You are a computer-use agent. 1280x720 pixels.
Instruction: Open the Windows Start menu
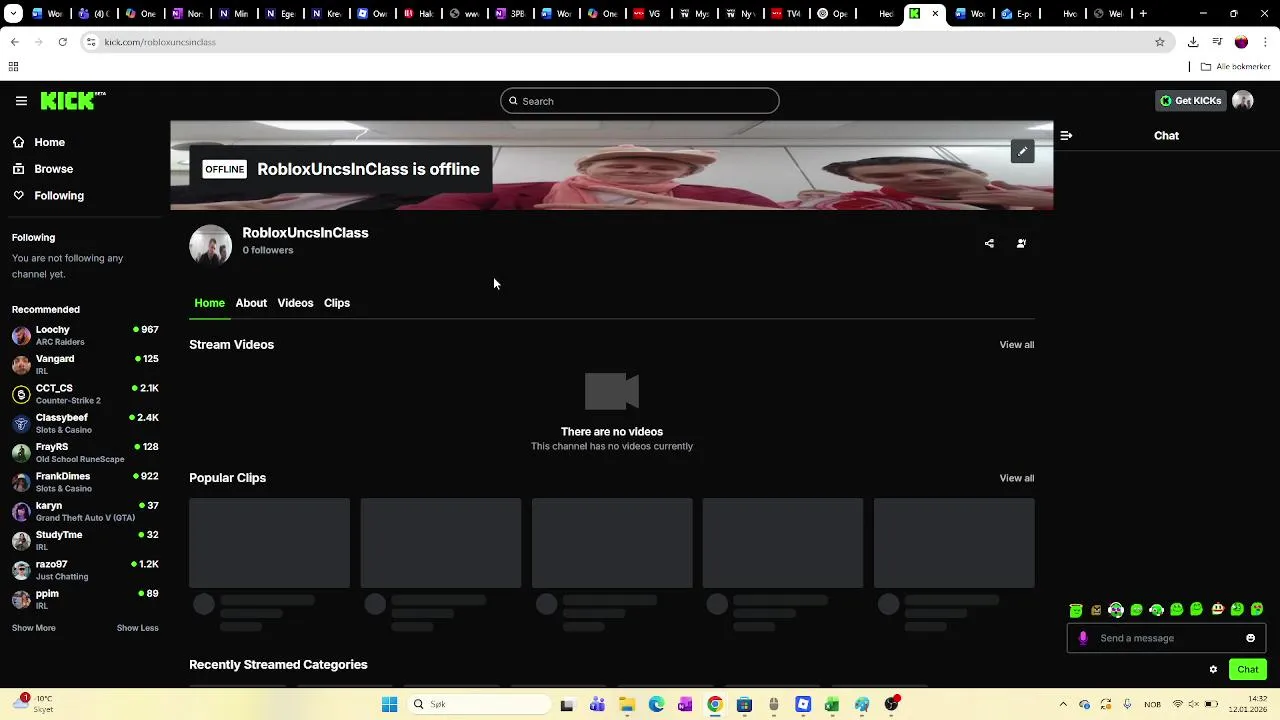(x=389, y=704)
